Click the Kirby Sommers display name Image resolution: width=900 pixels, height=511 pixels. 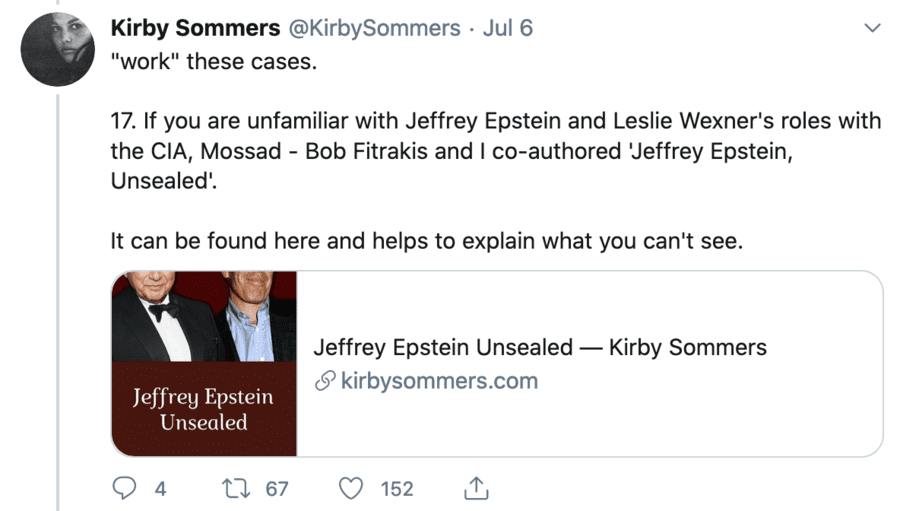(196, 28)
